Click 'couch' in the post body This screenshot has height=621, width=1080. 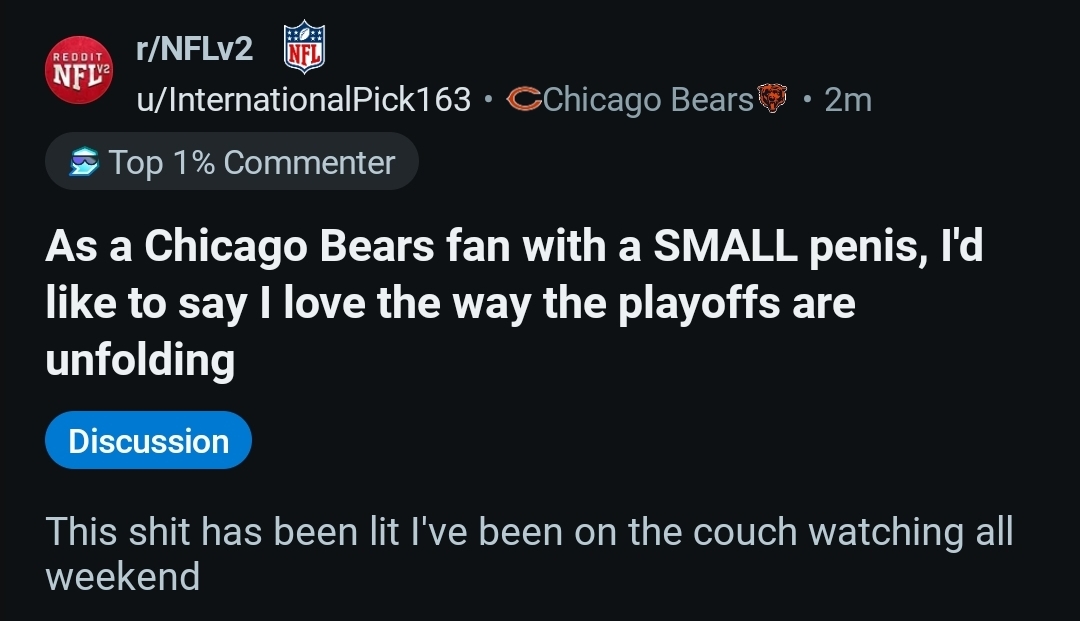tap(690, 531)
